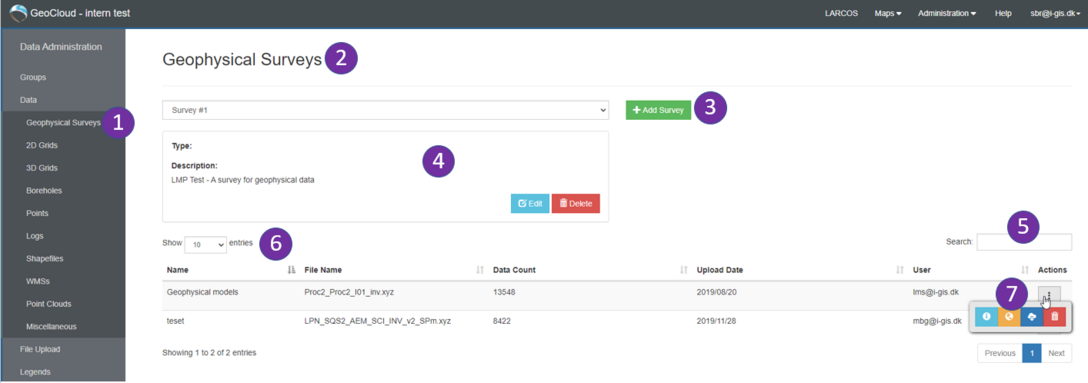The width and height of the screenshot is (1088, 383).
Task: Sort table by Upload Date icon
Action: [x=900, y=270]
